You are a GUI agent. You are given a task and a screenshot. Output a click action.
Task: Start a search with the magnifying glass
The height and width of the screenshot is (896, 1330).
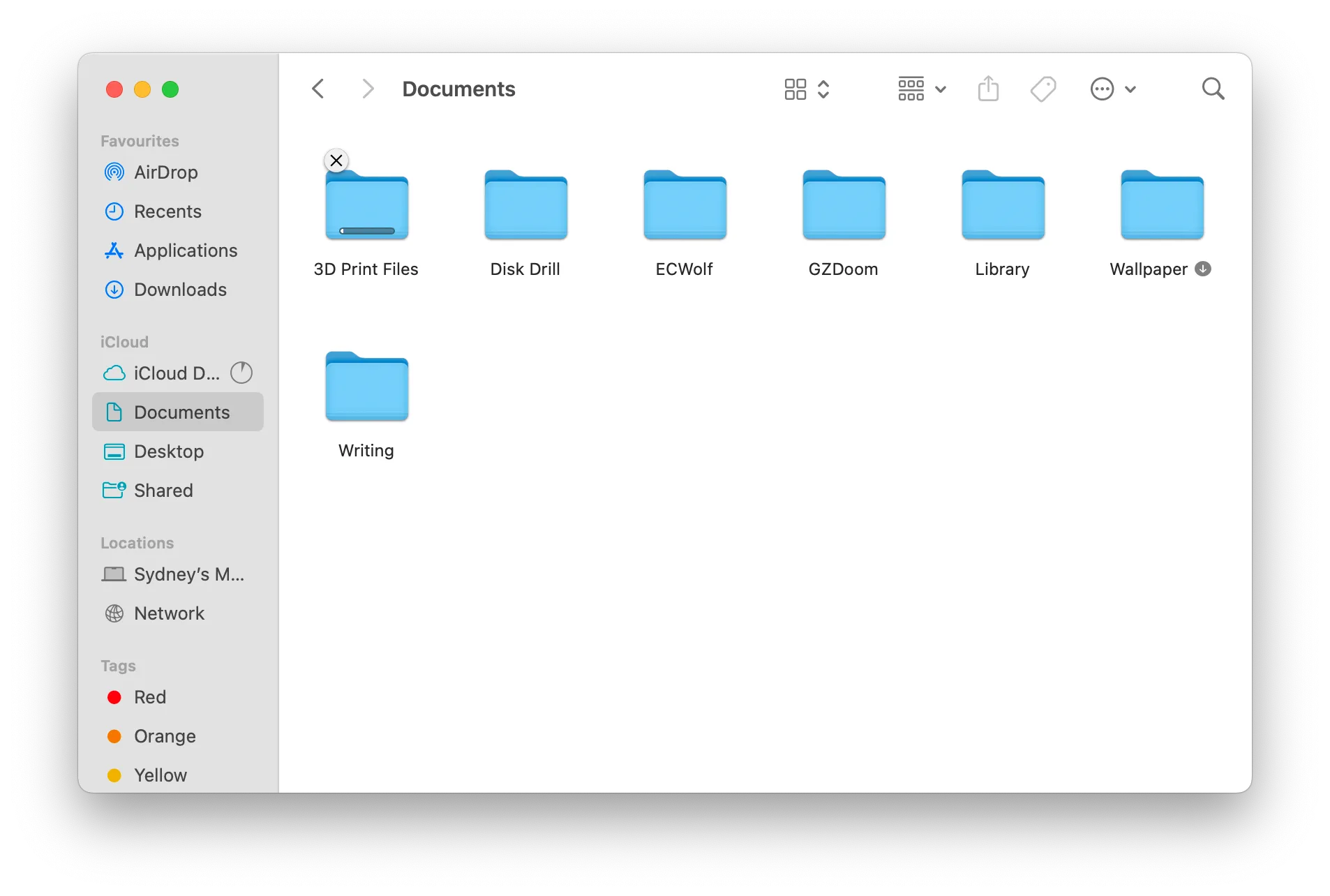[1213, 89]
